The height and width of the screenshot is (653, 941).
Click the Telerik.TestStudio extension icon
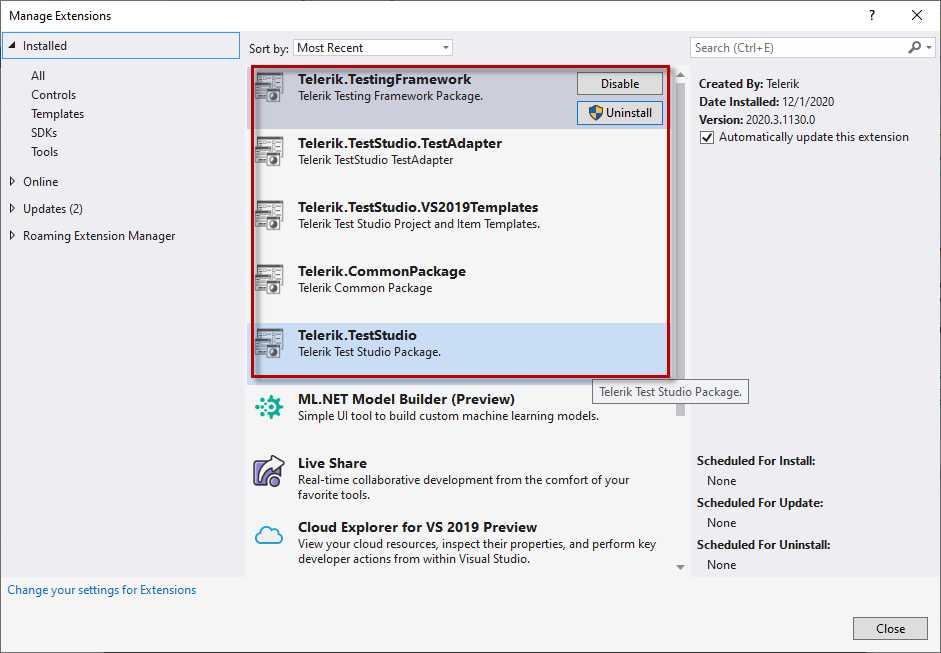(269, 344)
